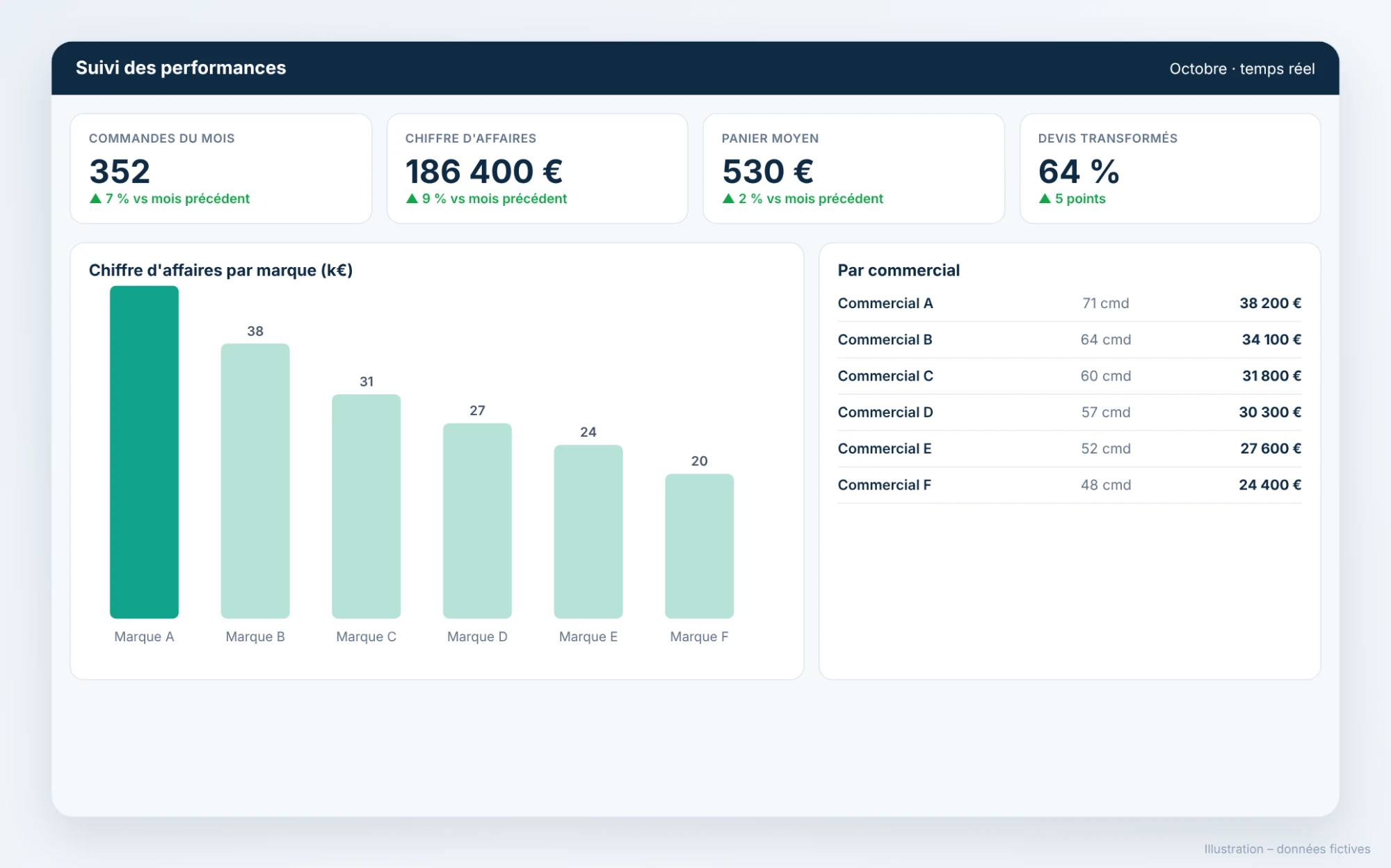Click '7 % vs mois précédent' trend
This screenshot has width=1391, height=868.
[x=170, y=199]
